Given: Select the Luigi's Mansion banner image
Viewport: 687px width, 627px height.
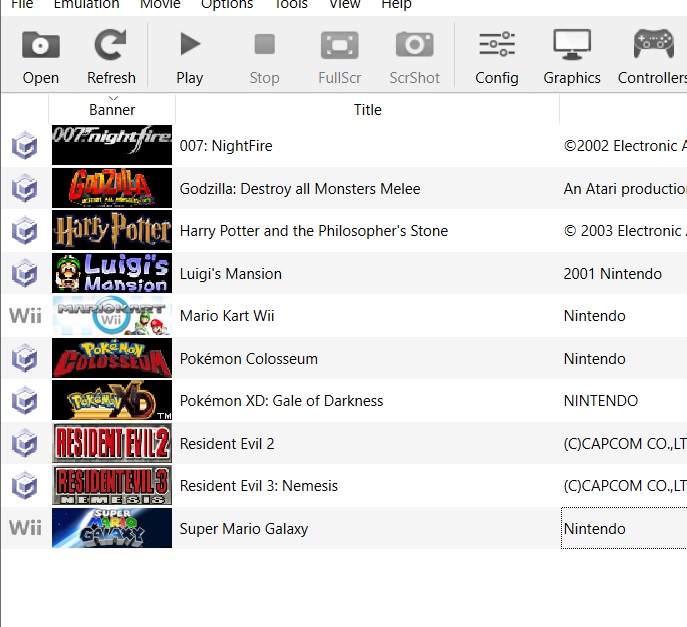Looking at the screenshot, I should (x=112, y=273).
